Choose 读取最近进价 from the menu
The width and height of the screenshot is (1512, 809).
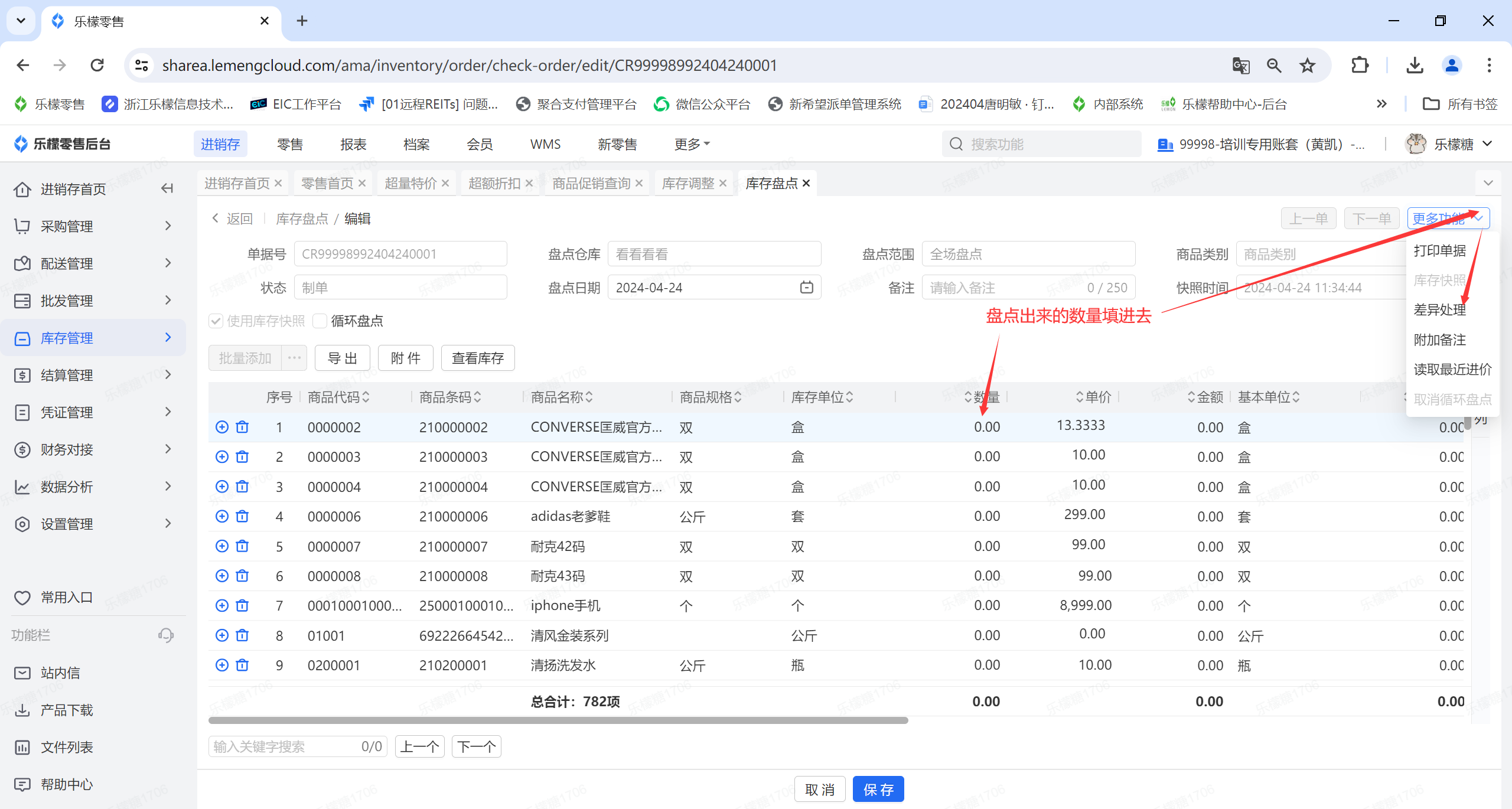pos(1452,370)
